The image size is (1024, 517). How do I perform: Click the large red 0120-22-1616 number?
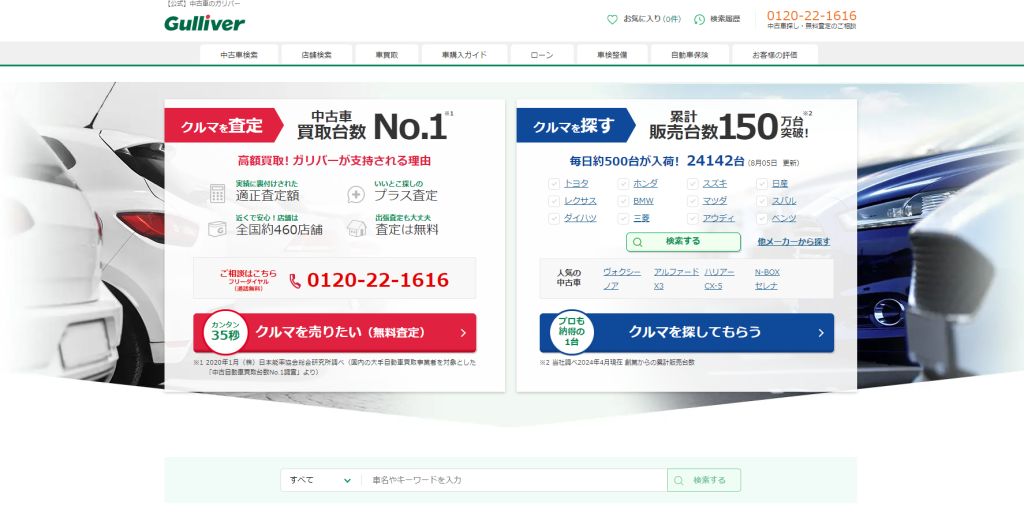click(377, 280)
